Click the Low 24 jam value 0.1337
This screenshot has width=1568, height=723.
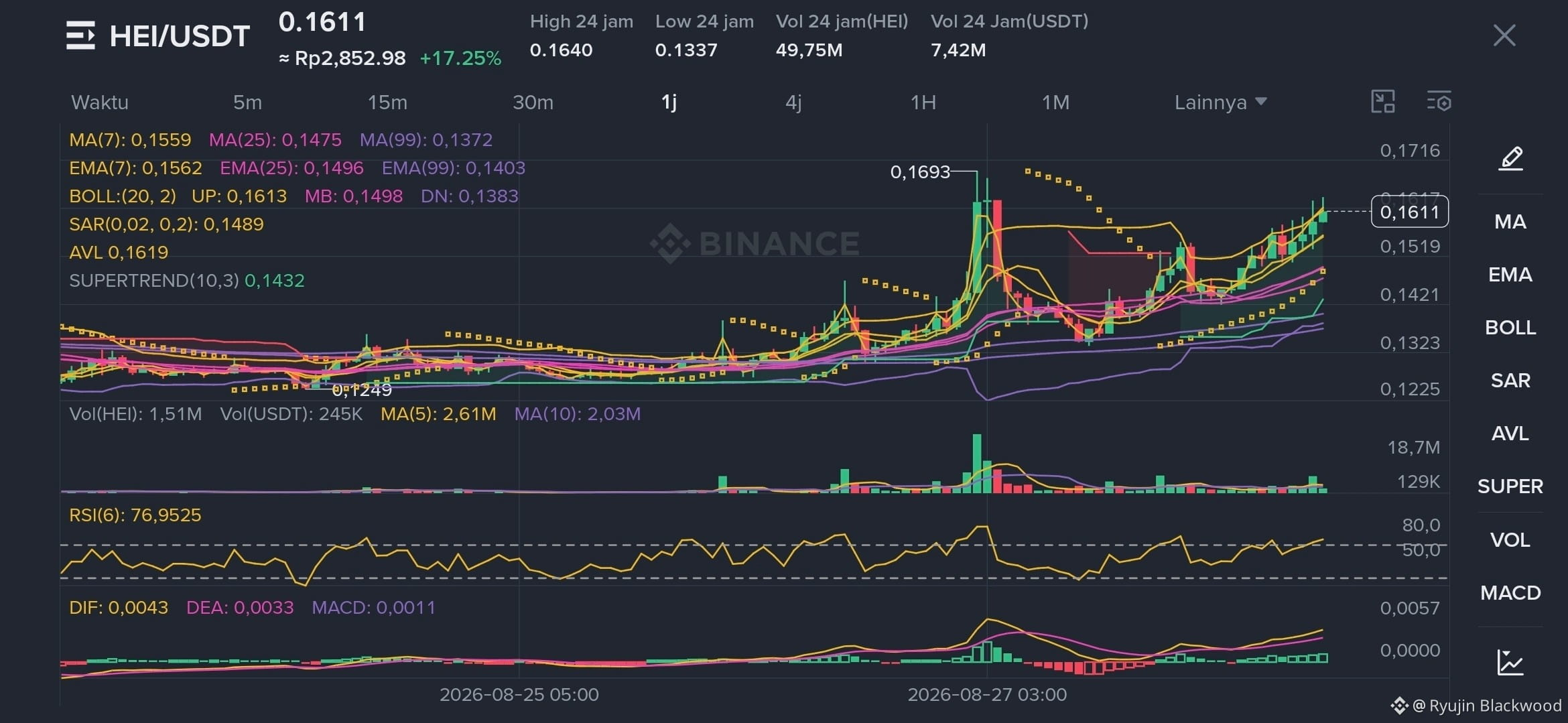coord(686,50)
